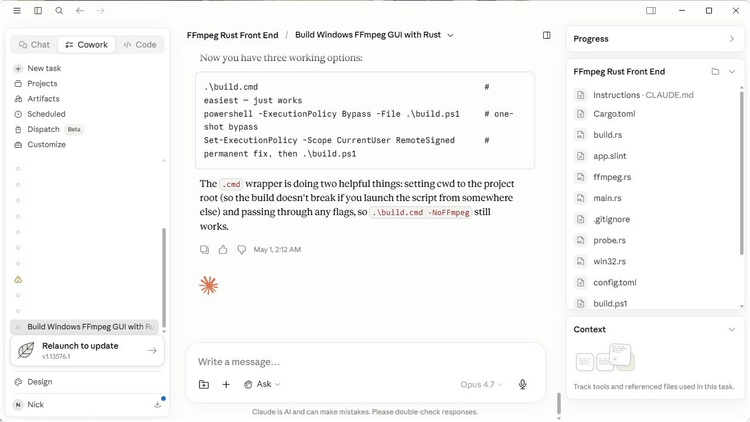750x422 pixels.
Task: Collapse the Context panel chevron
Action: tap(731, 329)
